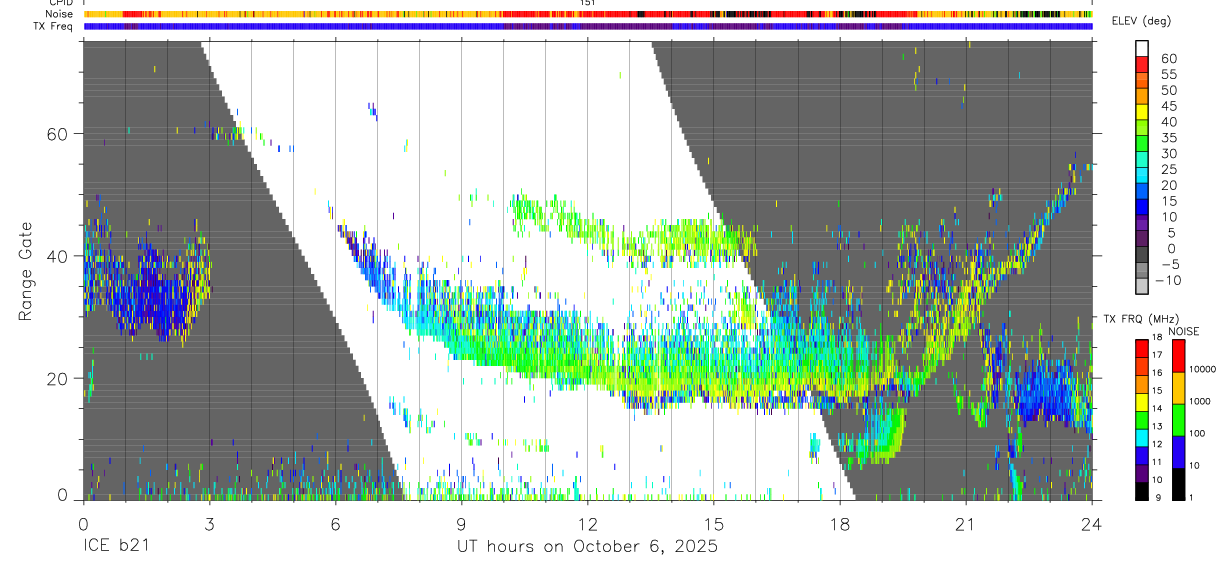Click the '151' CPID value at top
The height and width of the screenshot is (567, 1228).
coord(588,4)
